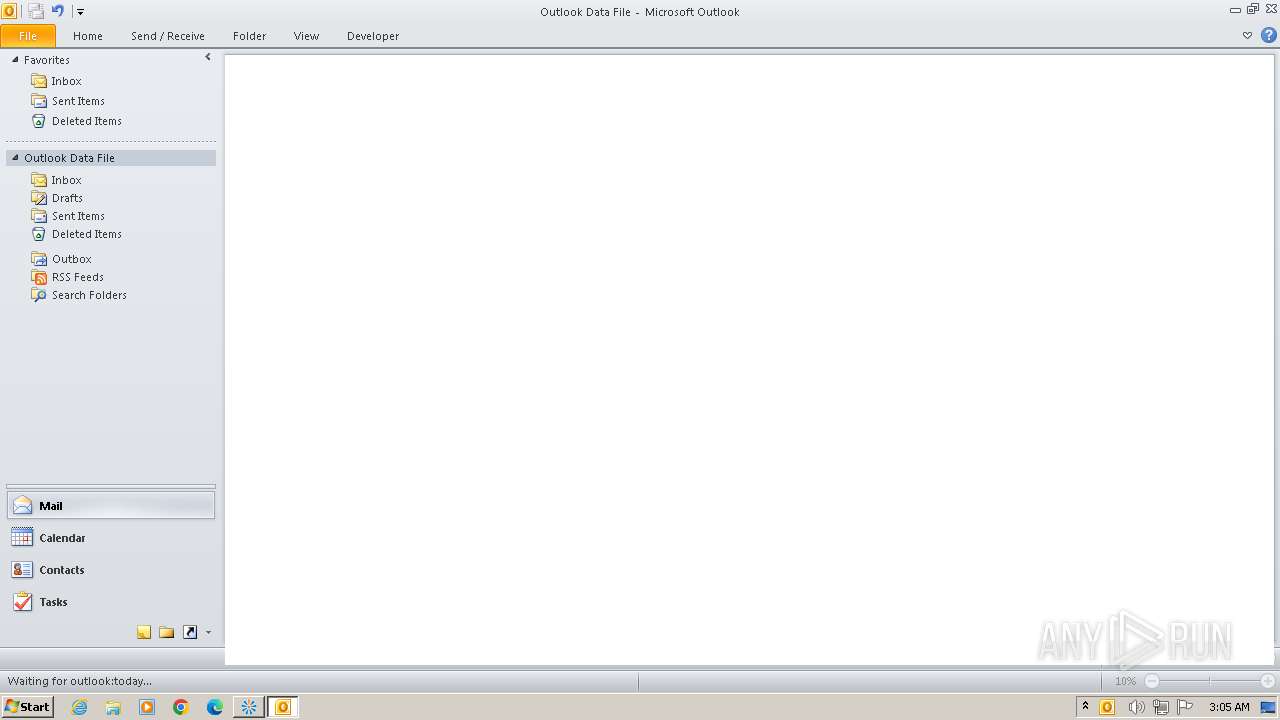Open the Send / Receive ribbon tab
Screen dimensions: 1280x720
point(168,36)
